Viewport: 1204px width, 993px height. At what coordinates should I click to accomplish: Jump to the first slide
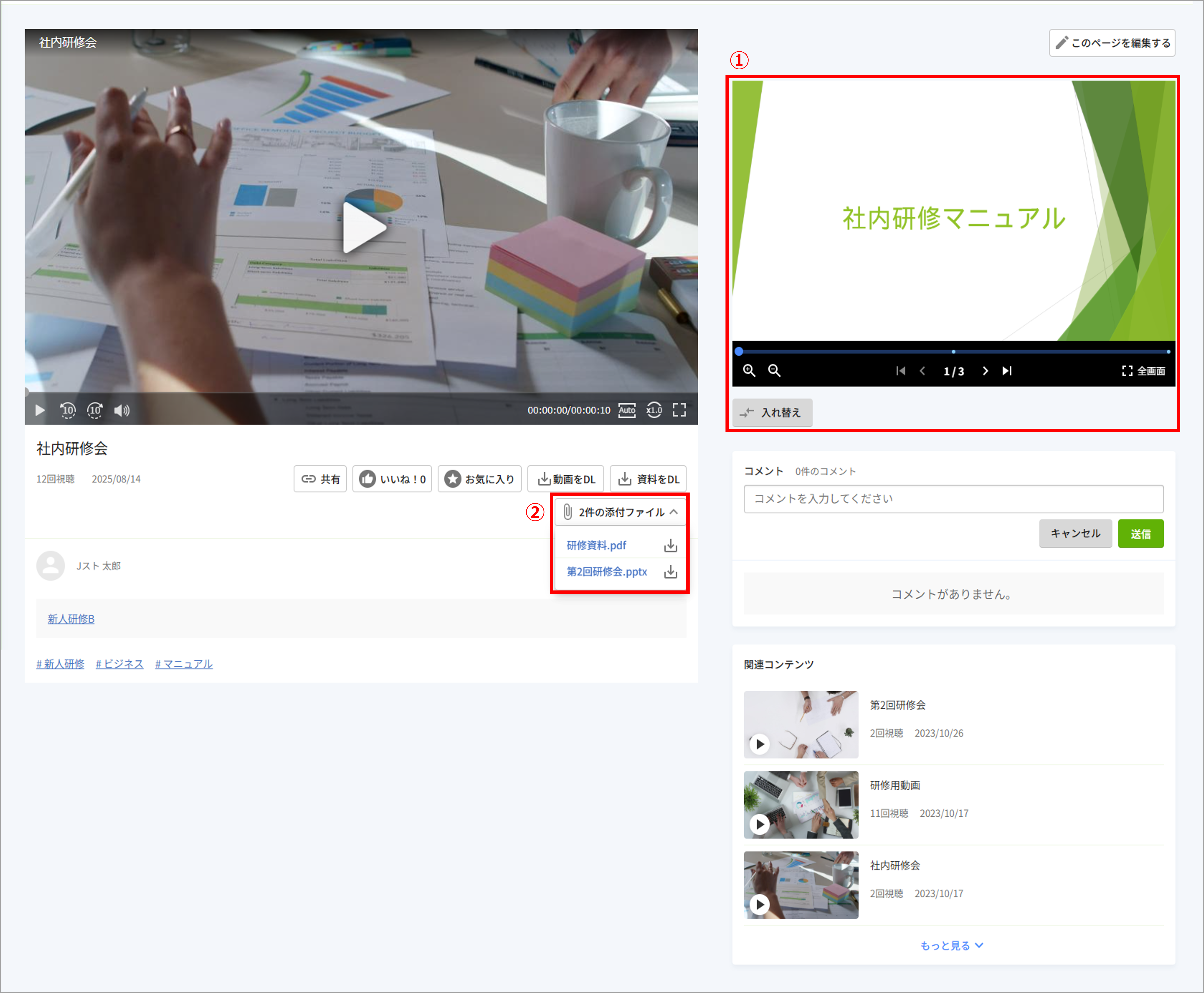tap(901, 371)
